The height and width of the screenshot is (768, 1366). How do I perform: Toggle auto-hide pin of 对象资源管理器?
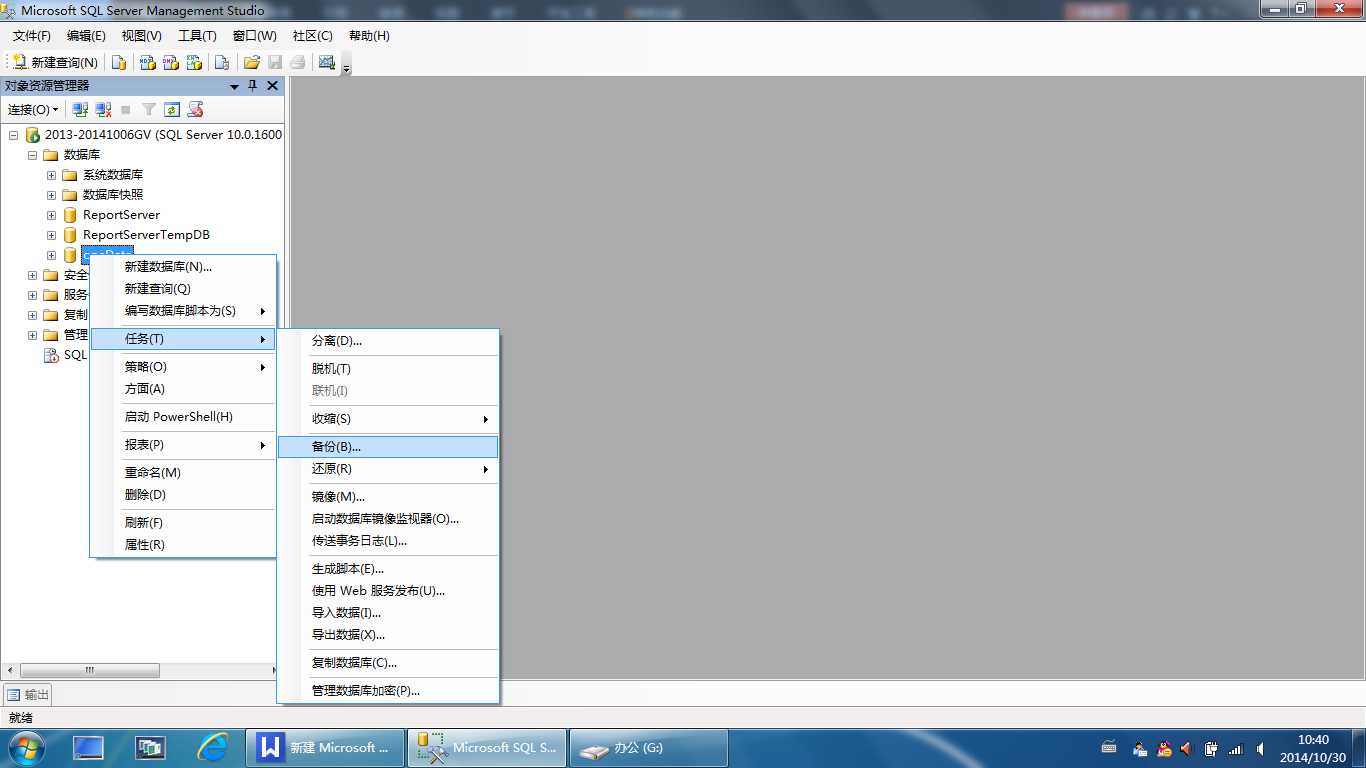[x=253, y=86]
